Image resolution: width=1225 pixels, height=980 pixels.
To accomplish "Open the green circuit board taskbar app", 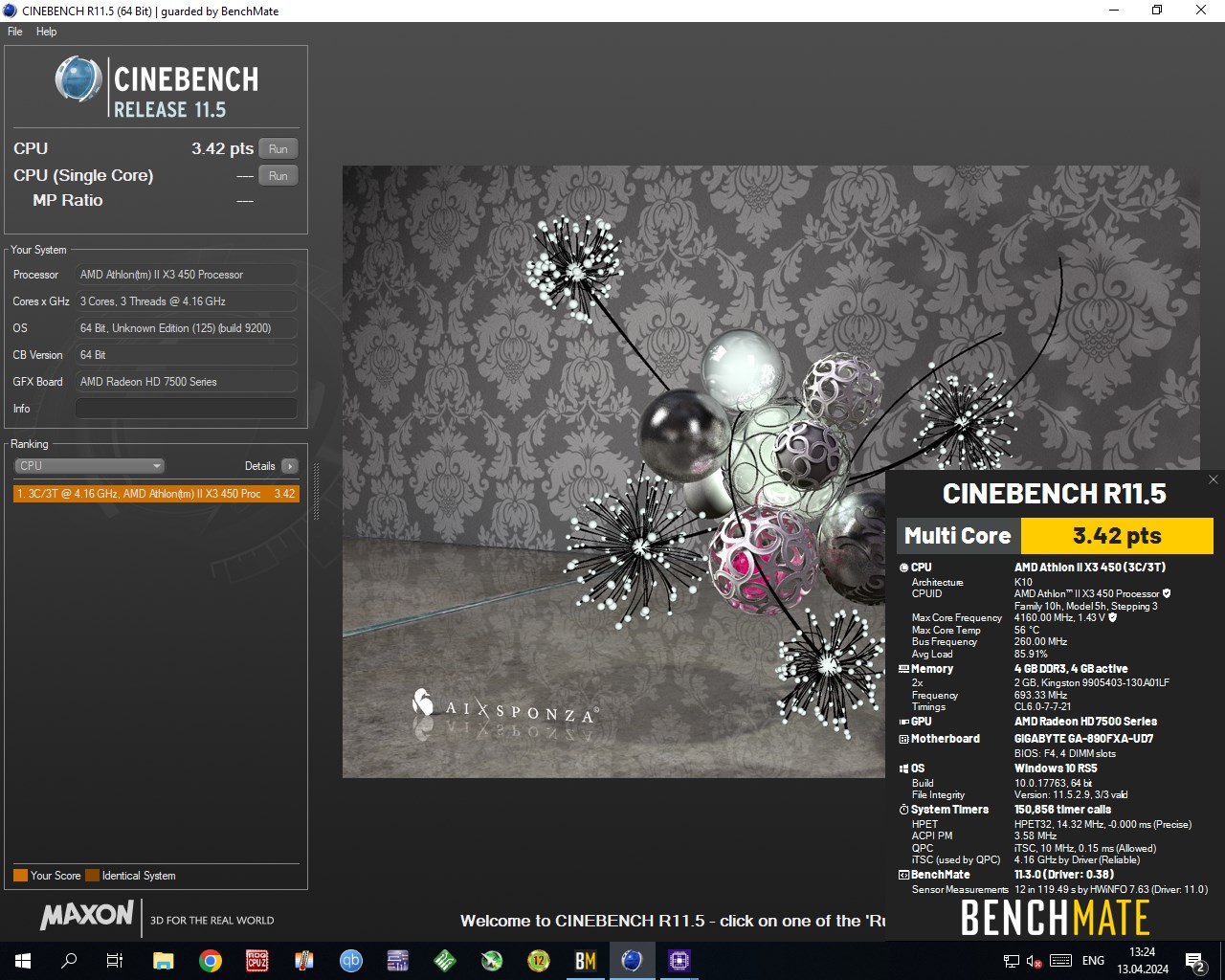I will point(445,961).
